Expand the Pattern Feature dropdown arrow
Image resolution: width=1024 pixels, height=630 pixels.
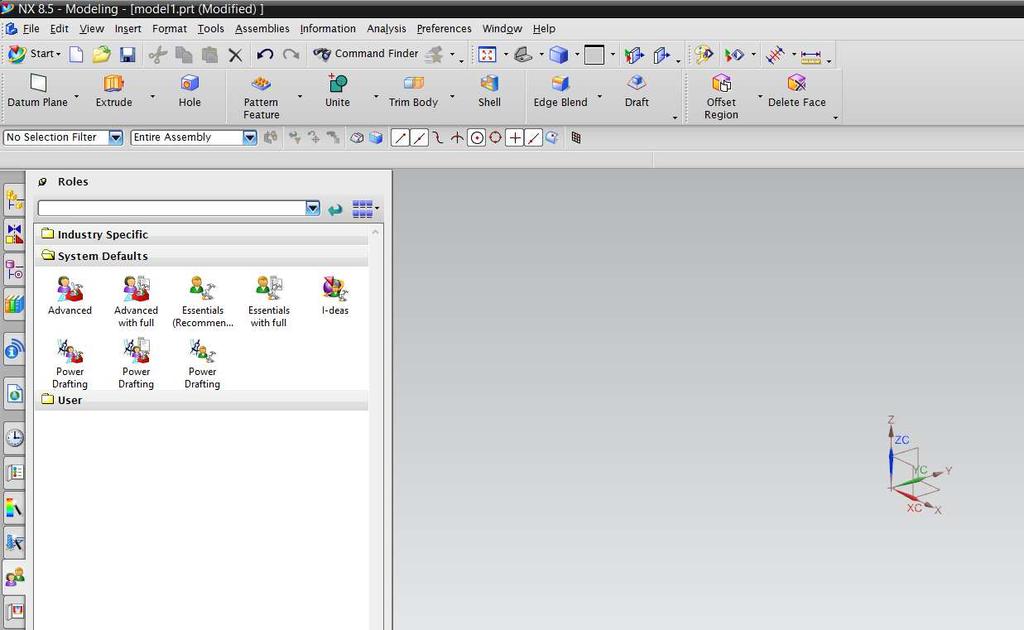(300, 97)
